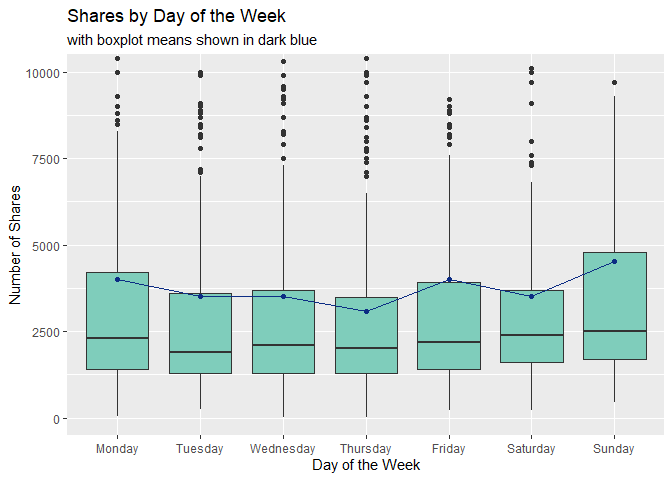Click the chart title "Shares by Day of the Week"
This screenshot has height=480, width=672.
click(176, 17)
